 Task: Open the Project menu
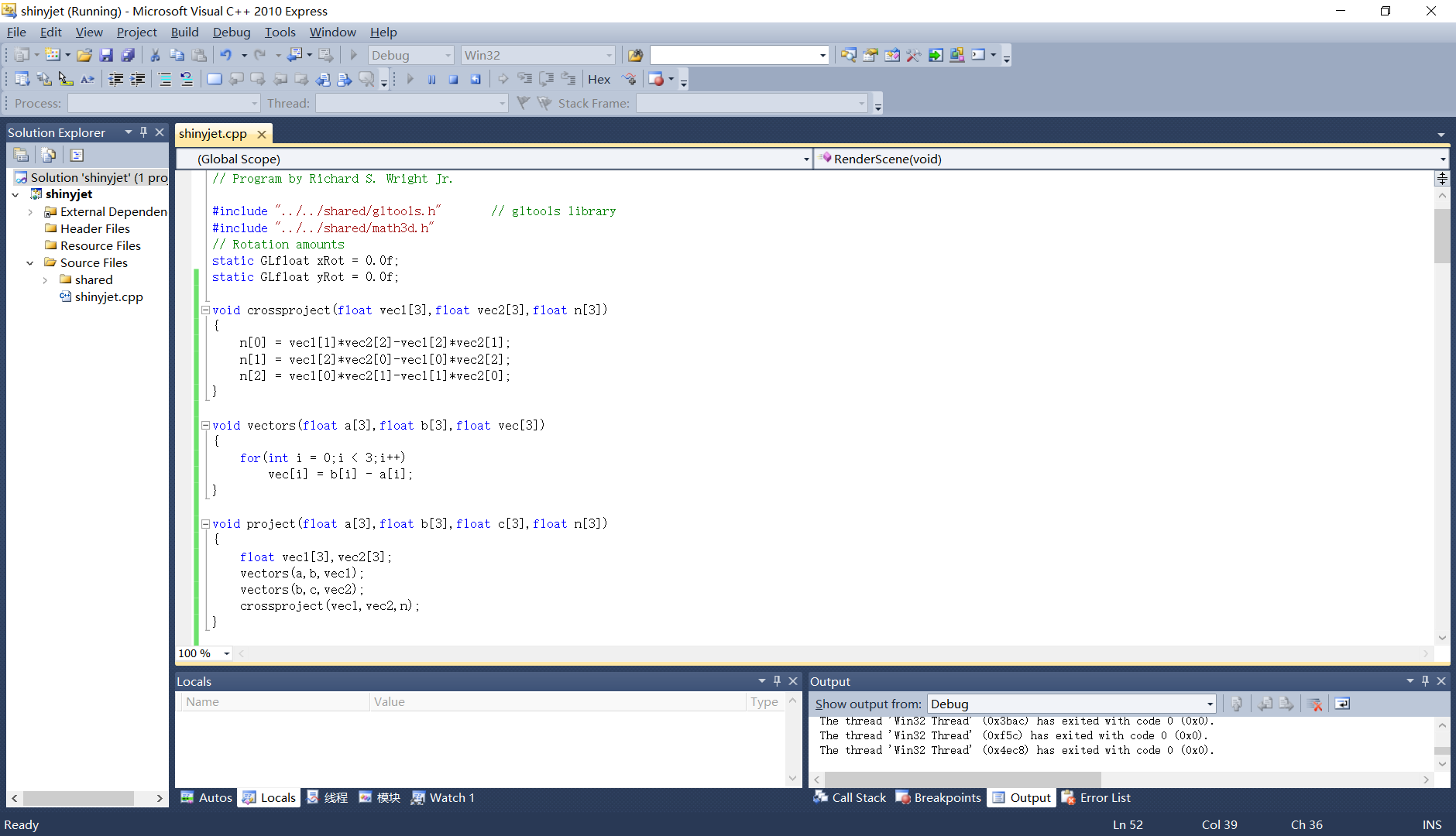click(136, 32)
